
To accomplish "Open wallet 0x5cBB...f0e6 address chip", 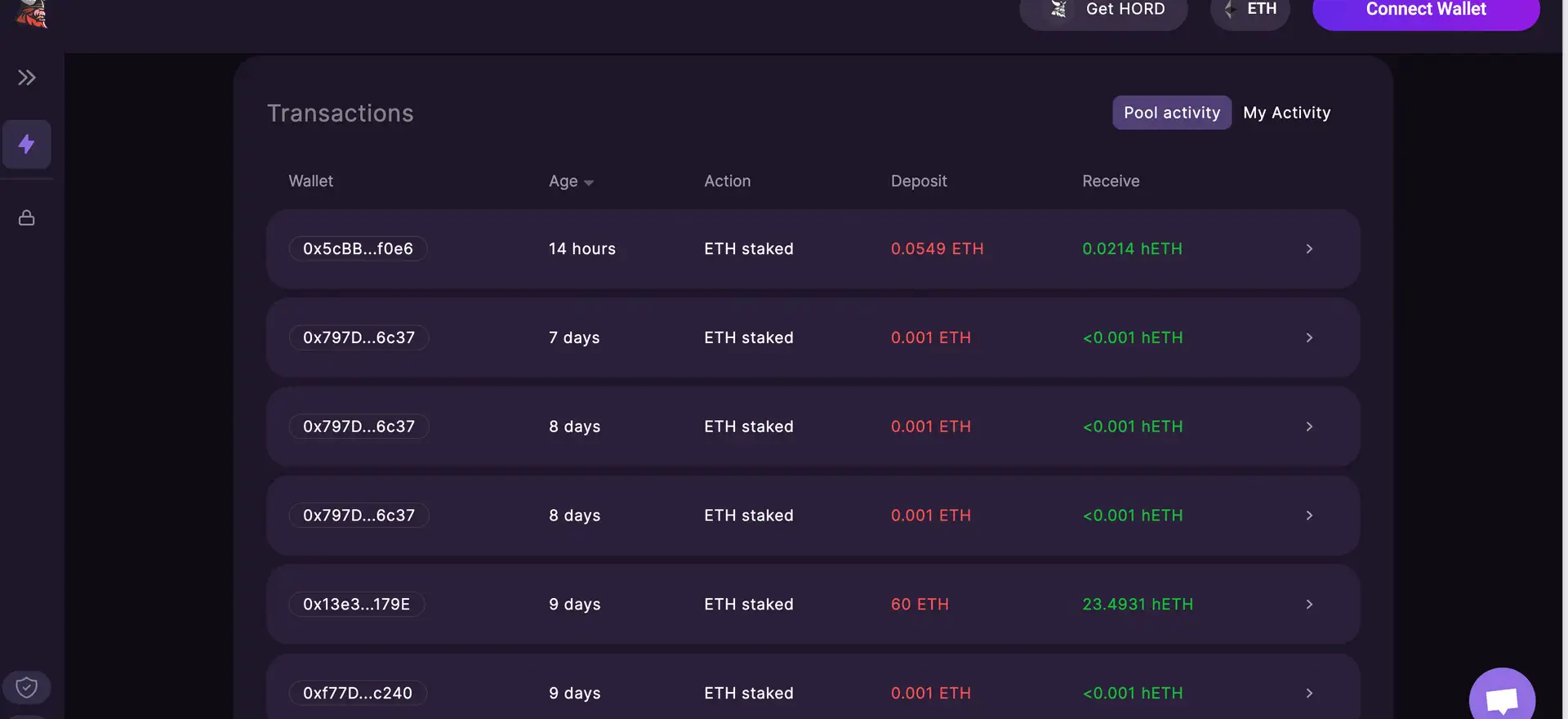I will (358, 248).
